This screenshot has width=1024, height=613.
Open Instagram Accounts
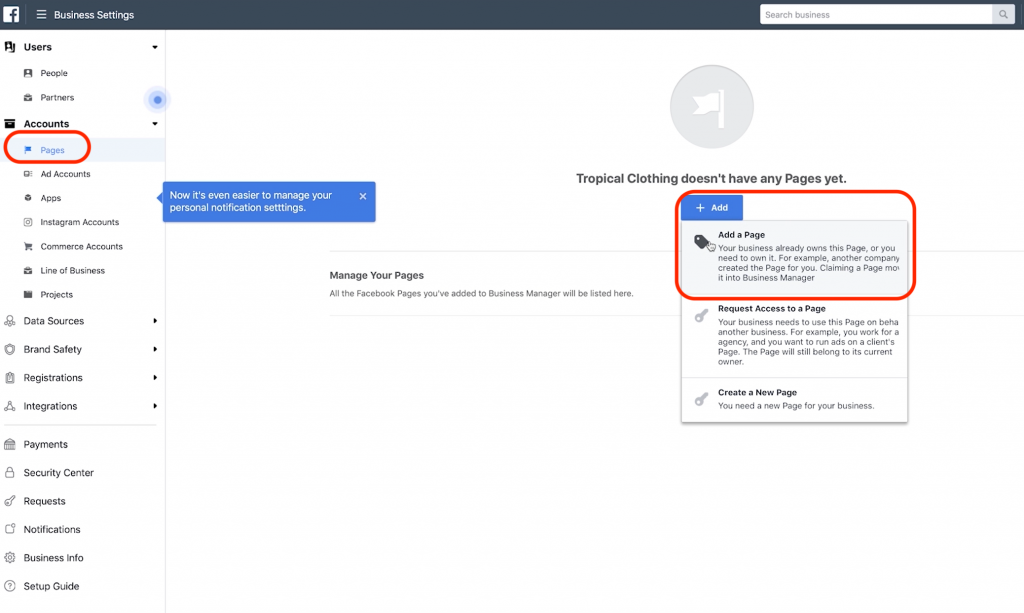coord(80,222)
